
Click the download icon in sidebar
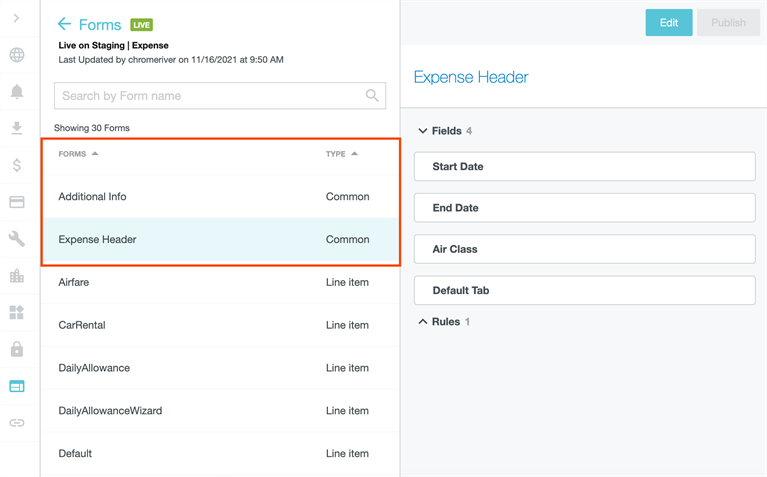(17, 129)
